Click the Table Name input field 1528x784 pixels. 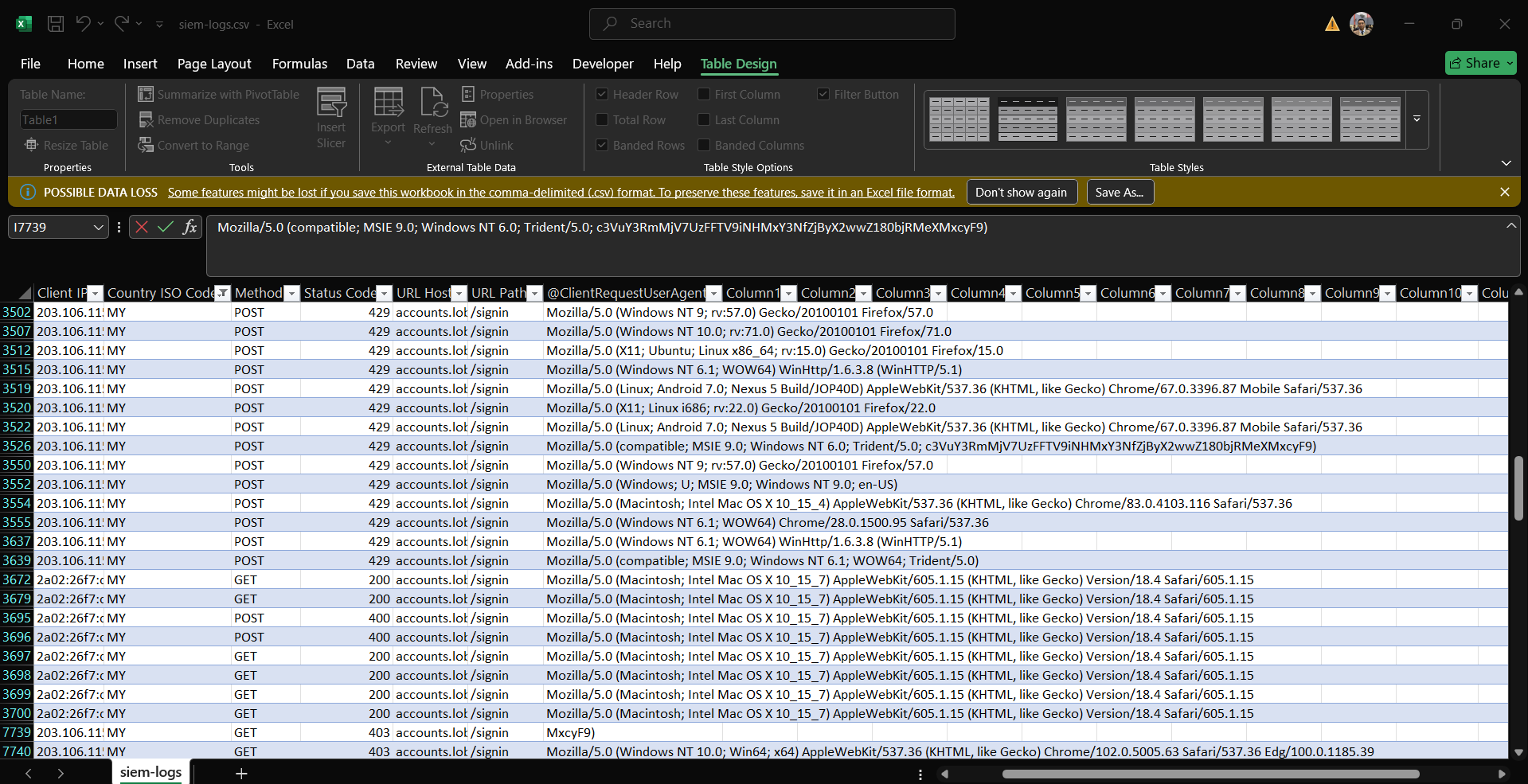68,119
